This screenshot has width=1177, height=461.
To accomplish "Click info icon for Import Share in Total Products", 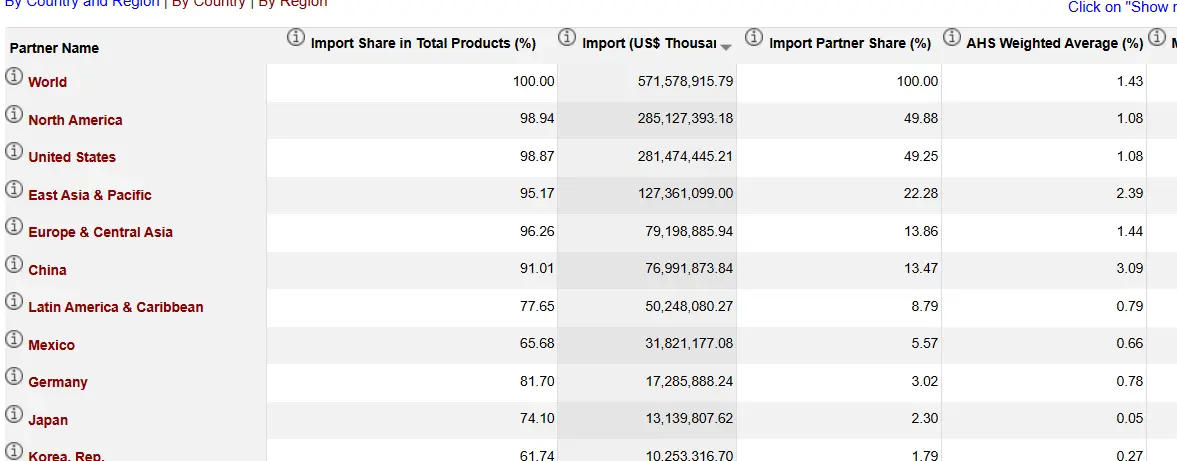I will click(295, 38).
